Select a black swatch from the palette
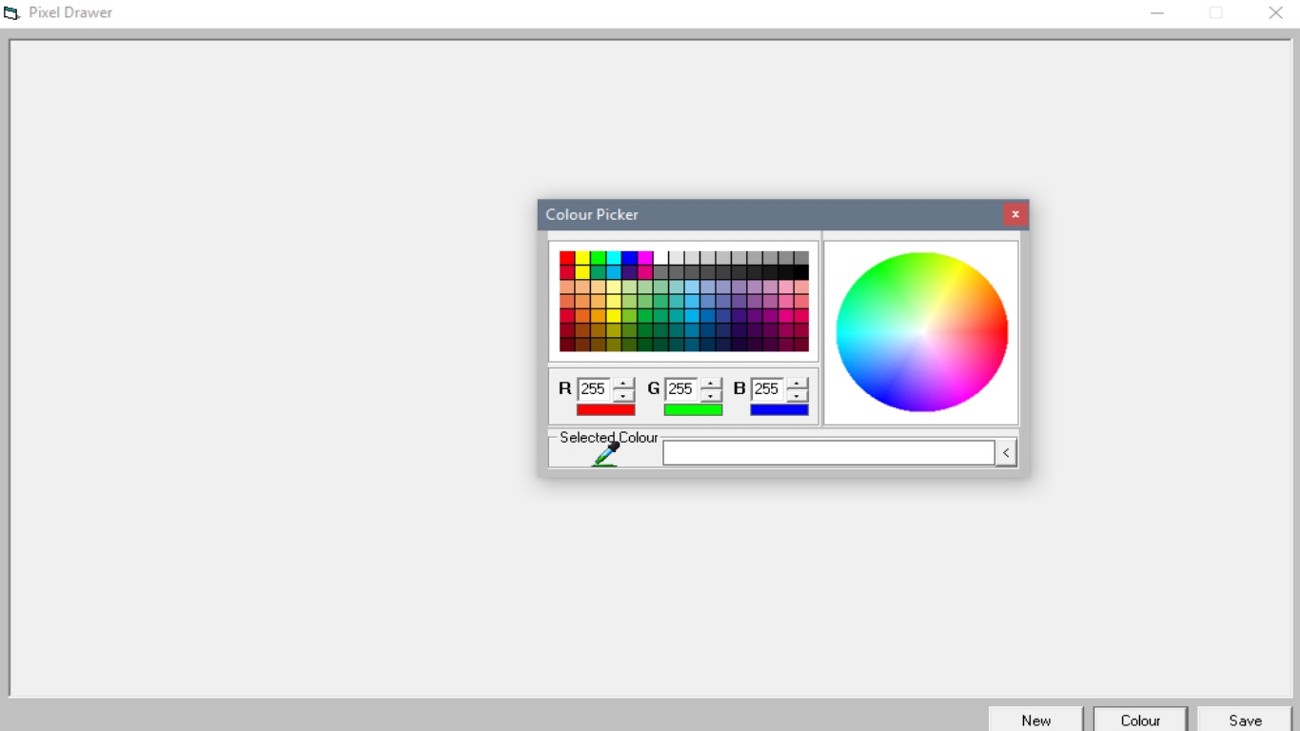Screen dimensions: 1300x731 801,270
